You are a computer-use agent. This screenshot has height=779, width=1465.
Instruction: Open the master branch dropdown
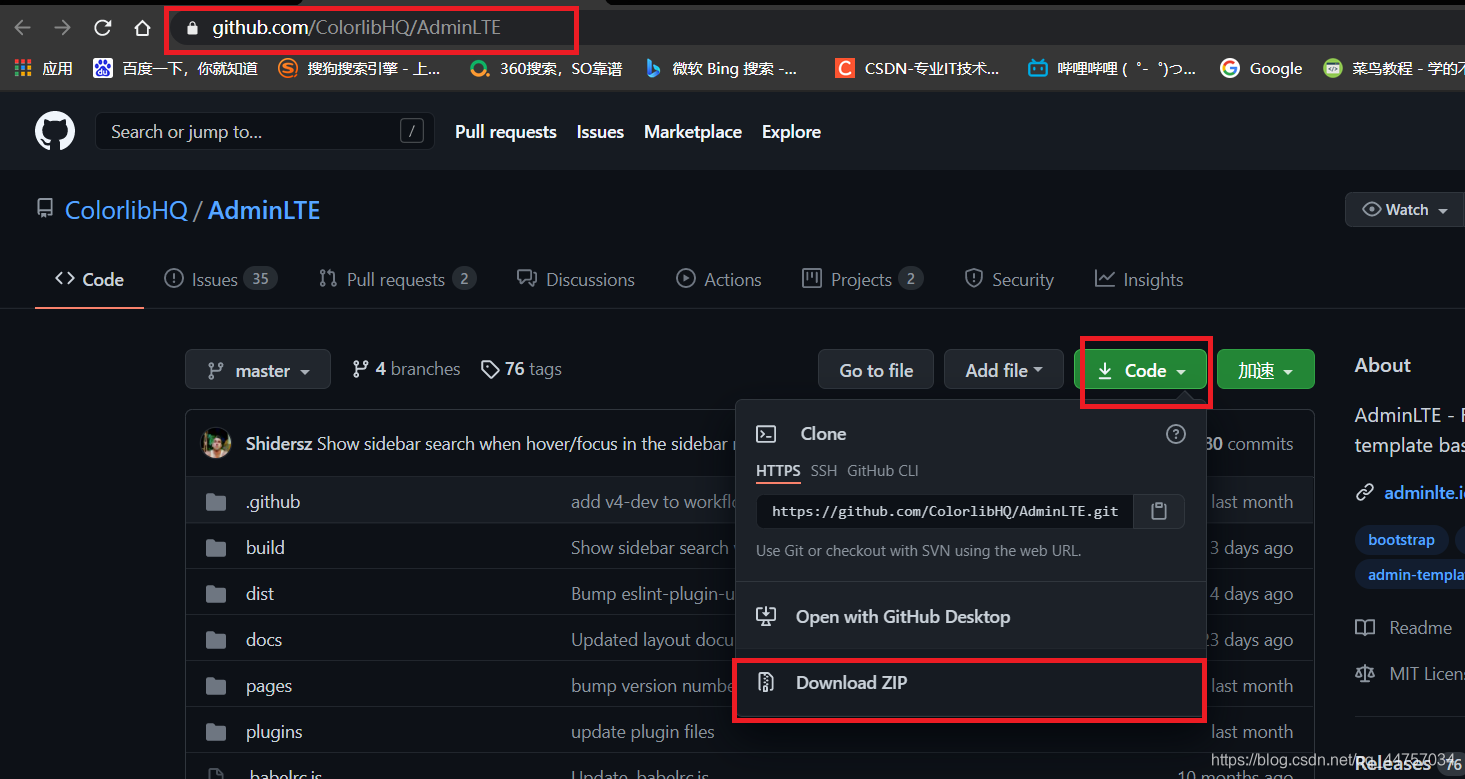pos(258,370)
